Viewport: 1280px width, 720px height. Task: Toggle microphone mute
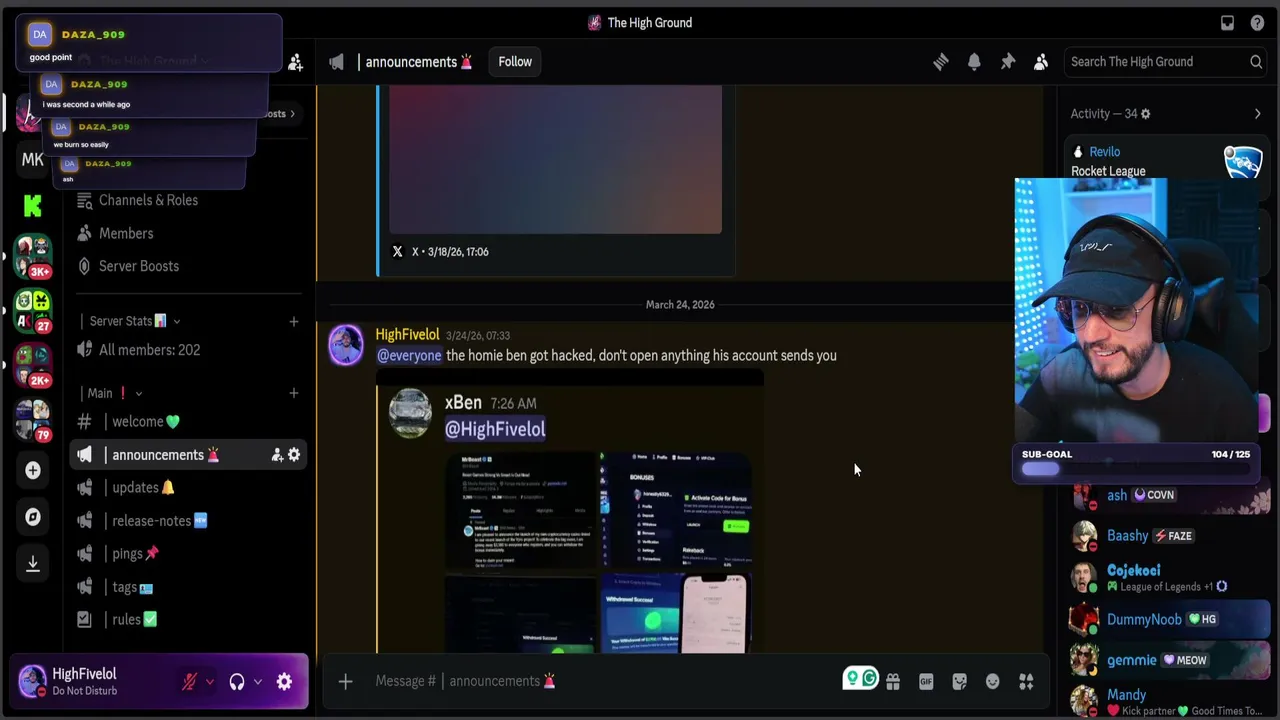pyautogui.click(x=188, y=682)
